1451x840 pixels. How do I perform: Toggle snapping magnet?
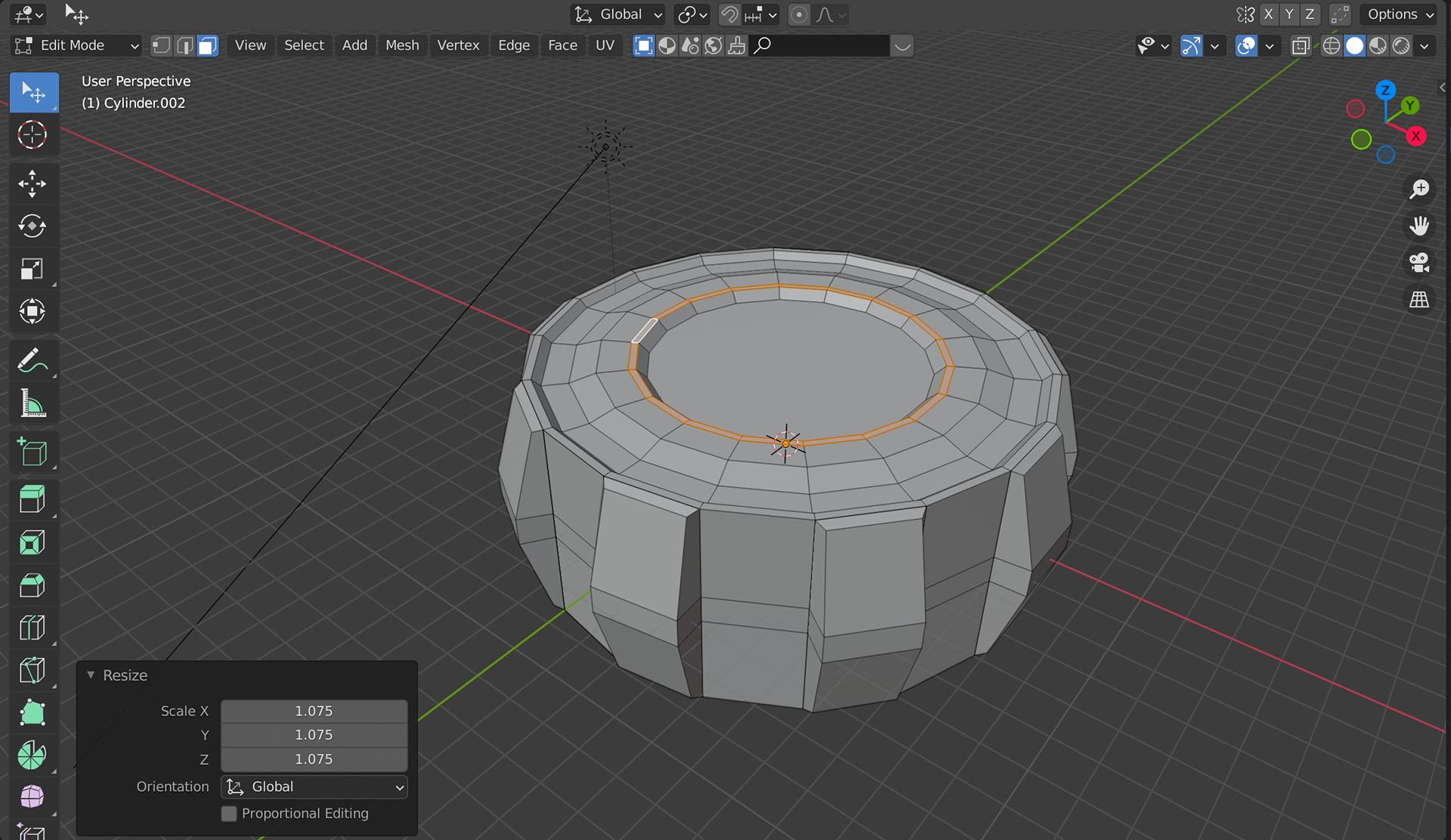tap(729, 14)
